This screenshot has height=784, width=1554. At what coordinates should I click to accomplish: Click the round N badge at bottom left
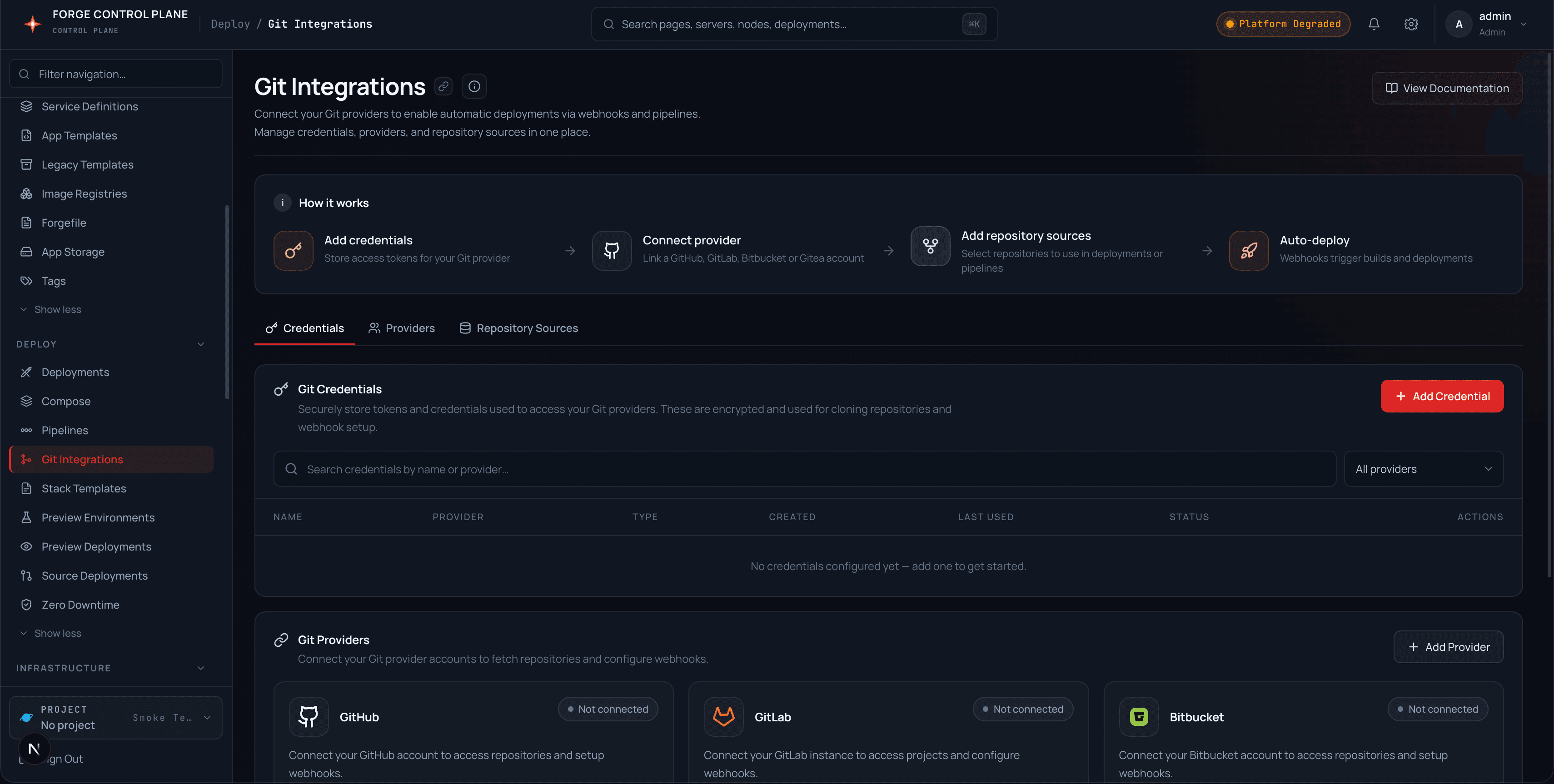tap(34, 749)
